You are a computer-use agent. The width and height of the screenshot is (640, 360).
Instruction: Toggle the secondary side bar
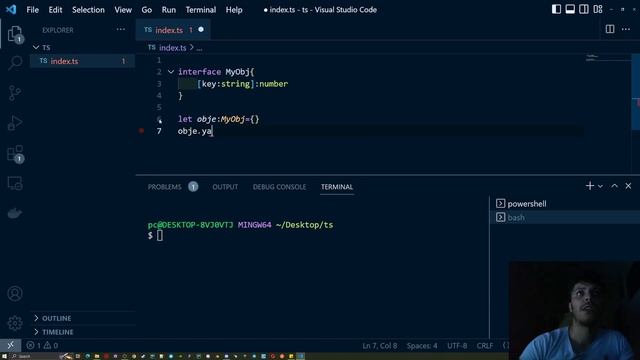tap(584, 9)
